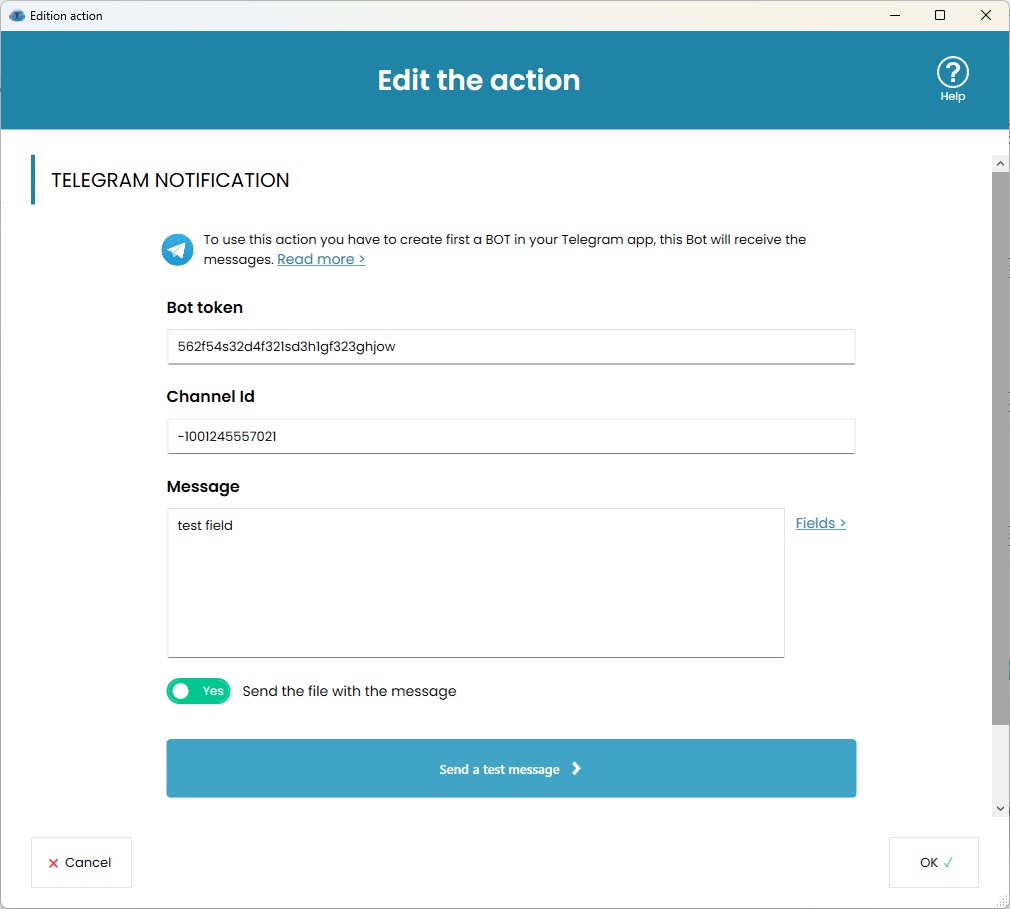The image size is (1010, 909).
Task: Confirm with the OK button
Action: tap(933, 862)
